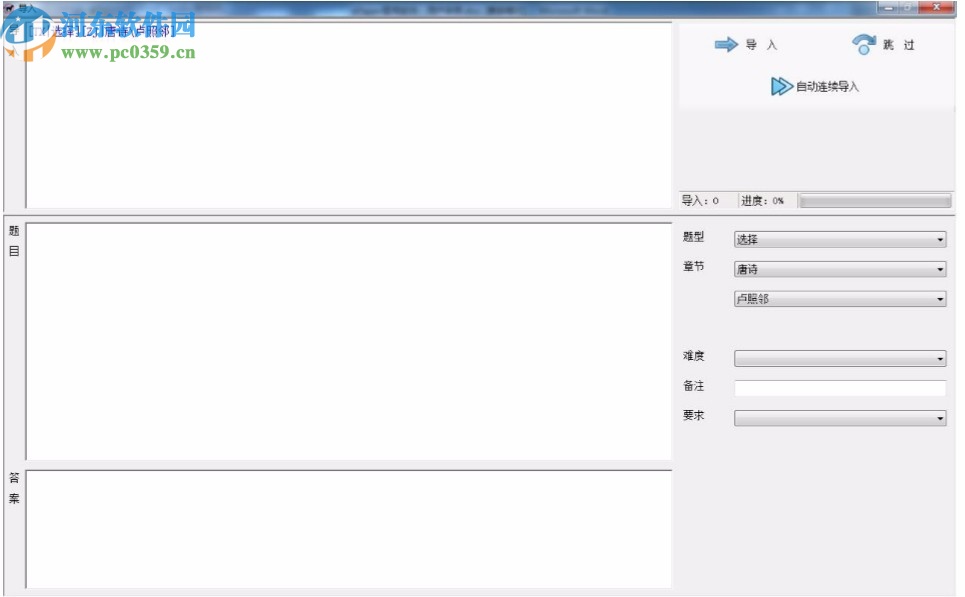Minimize the import window
Viewport: 965px width, 597px height.
pos(887,7)
